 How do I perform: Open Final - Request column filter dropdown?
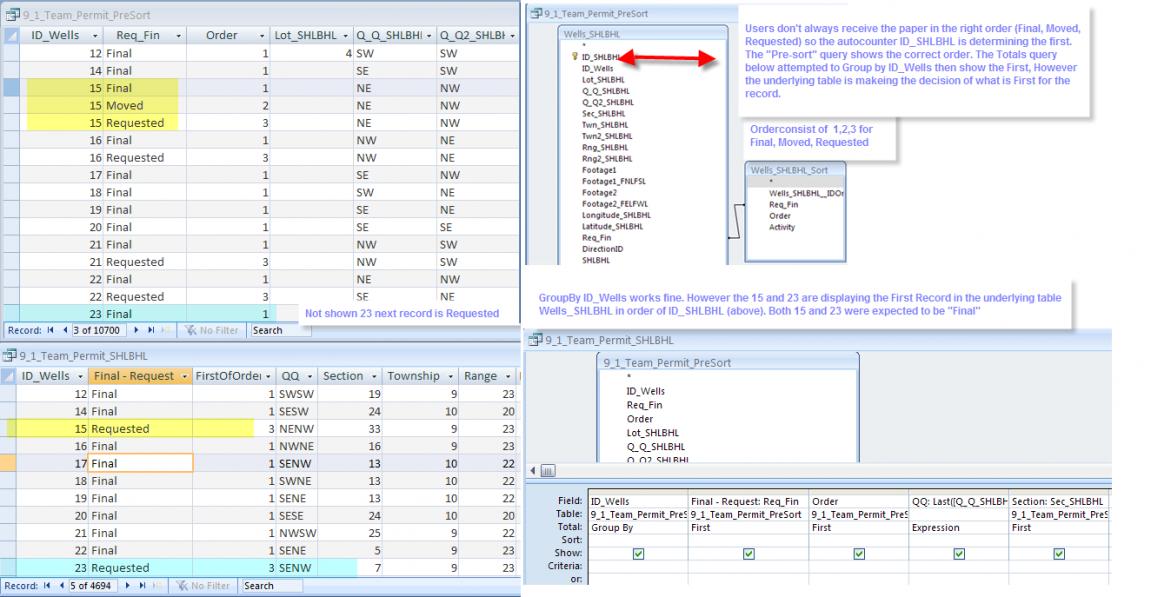[184, 376]
